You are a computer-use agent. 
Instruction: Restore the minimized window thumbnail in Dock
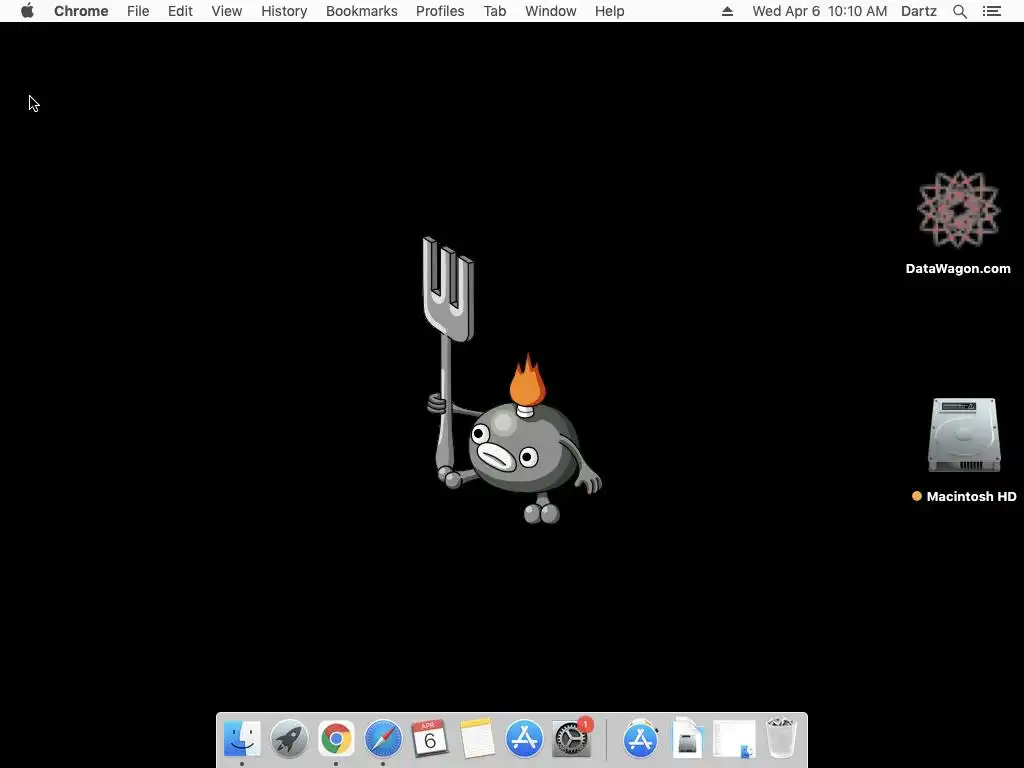(x=735, y=739)
